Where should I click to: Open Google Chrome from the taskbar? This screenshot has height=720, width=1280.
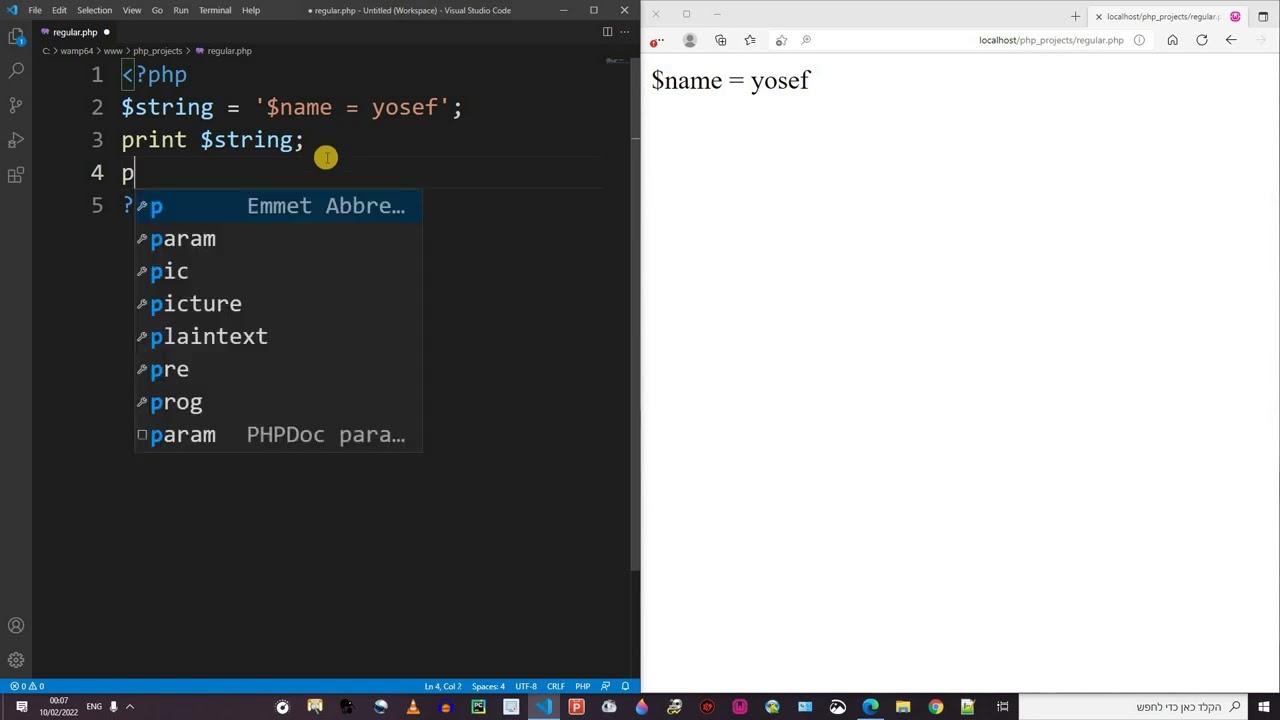(935, 707)
